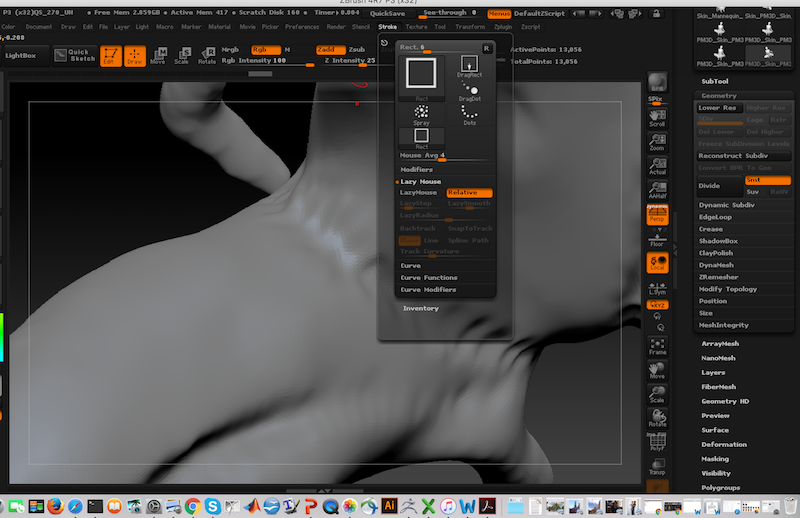
Task: Toggle Relative LazyMouse option
Action: coord(469,192)
